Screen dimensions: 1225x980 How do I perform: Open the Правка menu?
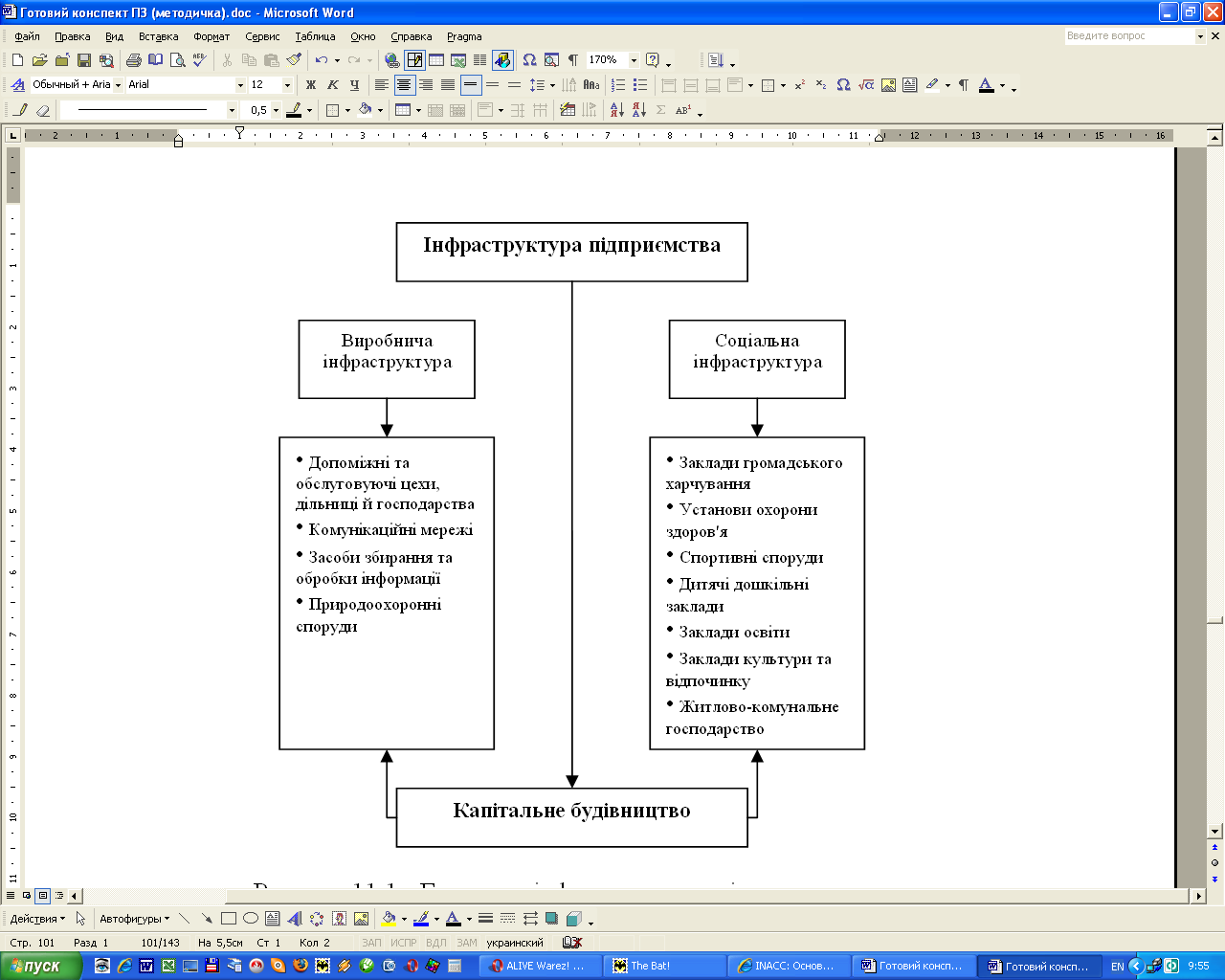pos(72,36)
